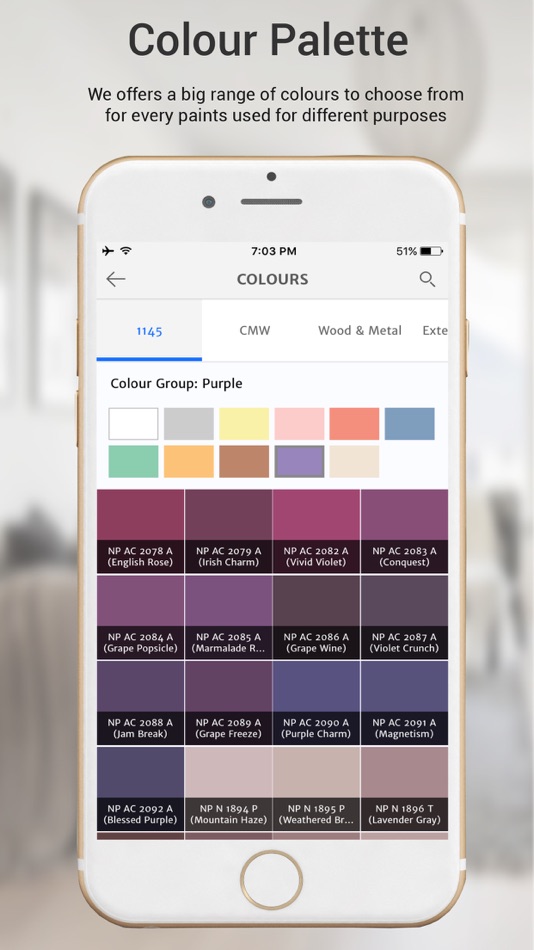The height and width of the screenshot is (950, 534).
Task: Choose NP AC 2083 A Conquest
Action: click(x=404, y=531)
